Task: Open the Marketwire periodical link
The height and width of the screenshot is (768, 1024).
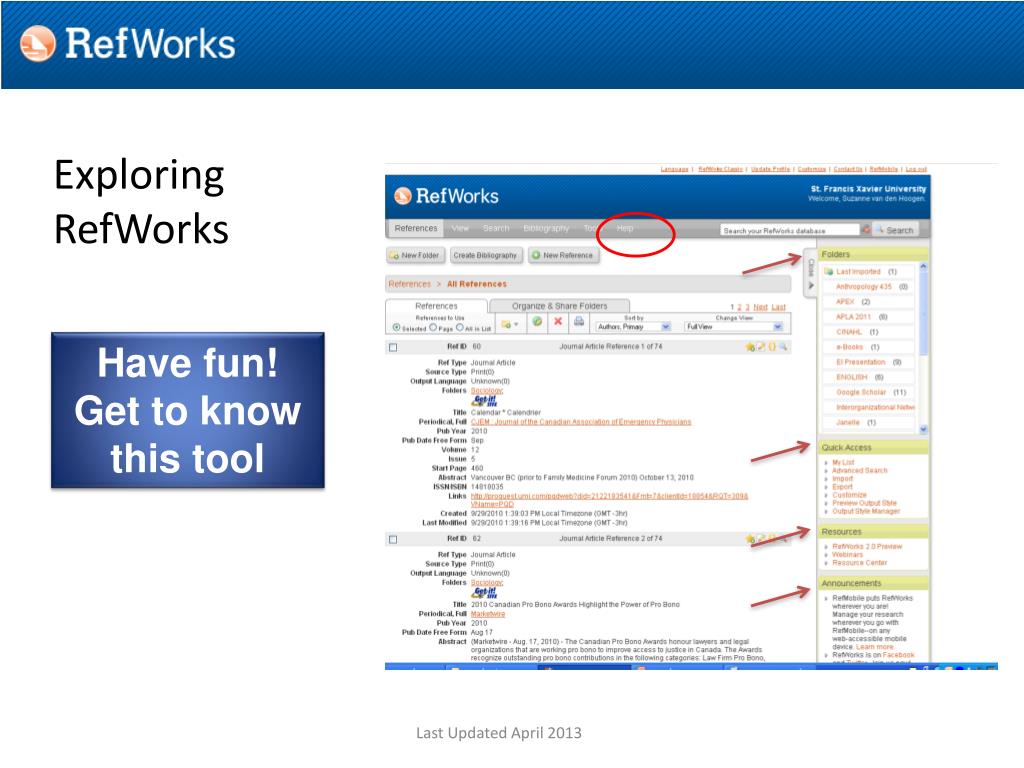Action: click(x=488, y=614)
